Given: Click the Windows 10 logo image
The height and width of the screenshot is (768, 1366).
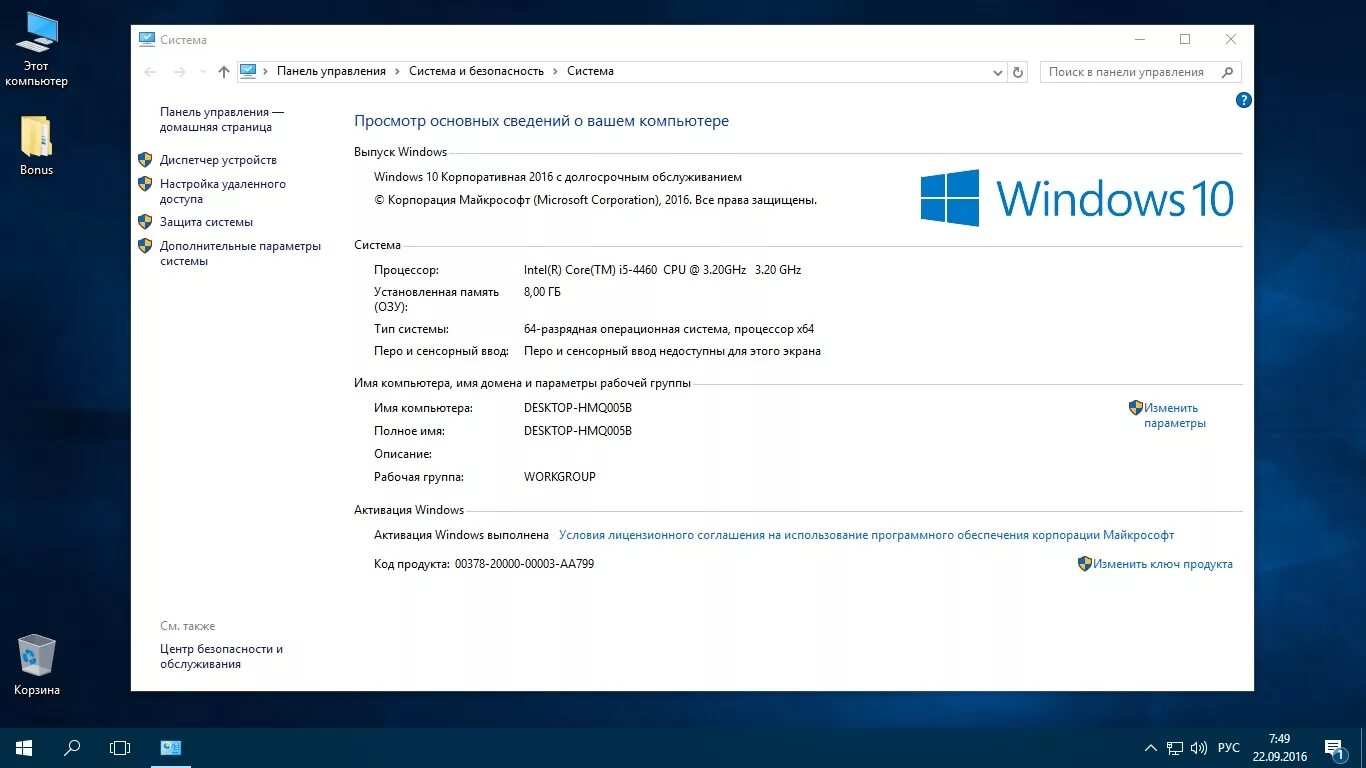Looking at the screenshot, I should [x=1077, y=197].
